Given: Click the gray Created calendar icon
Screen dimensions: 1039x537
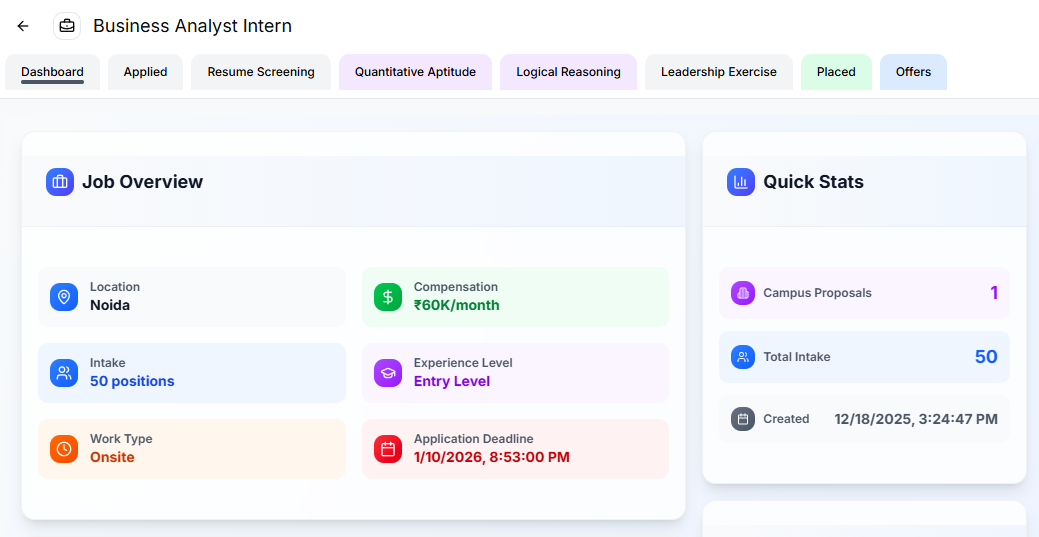Looking at the screenshot, I should (743, 419).
